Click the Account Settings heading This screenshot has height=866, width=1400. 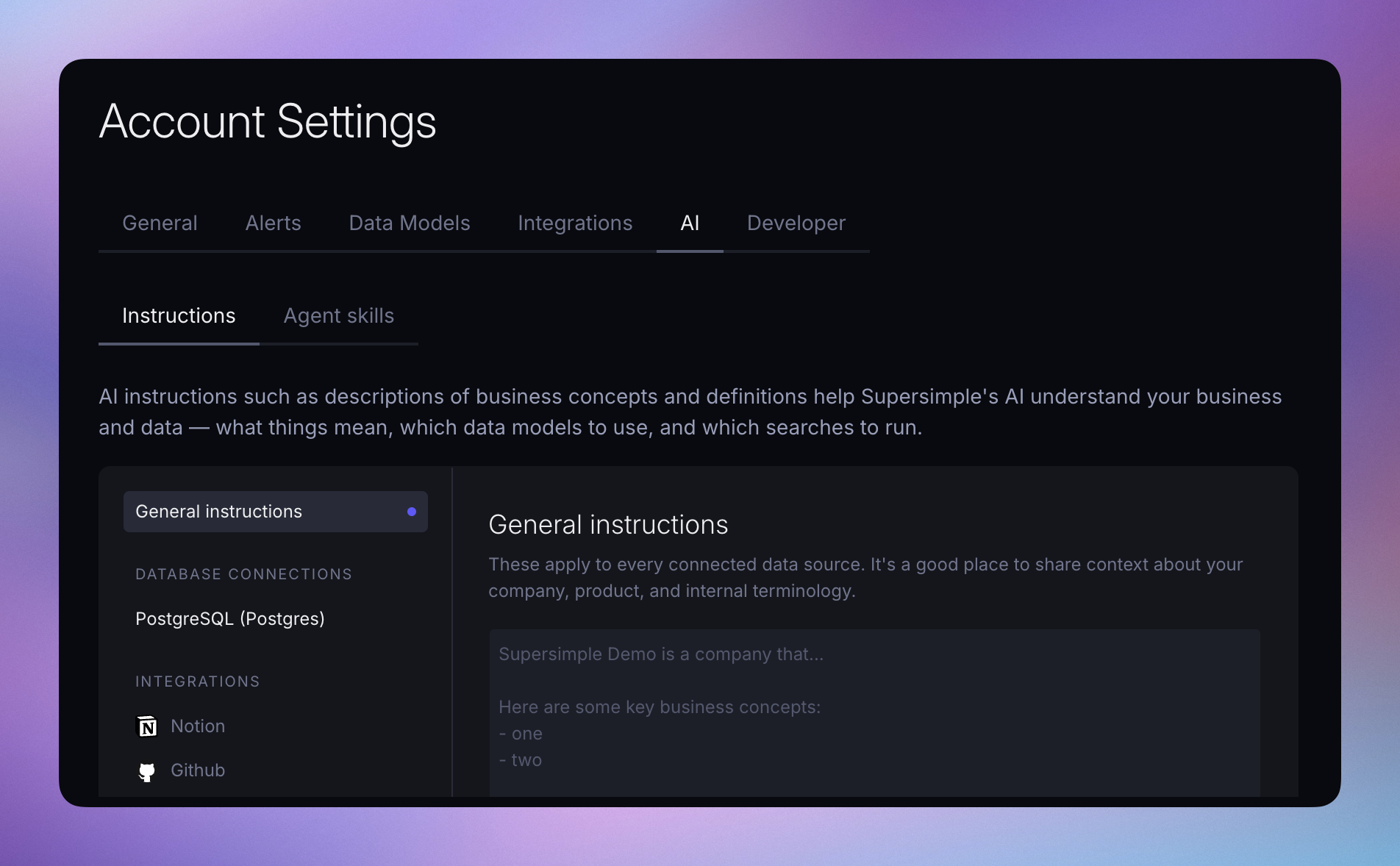(x=268, y=121)
